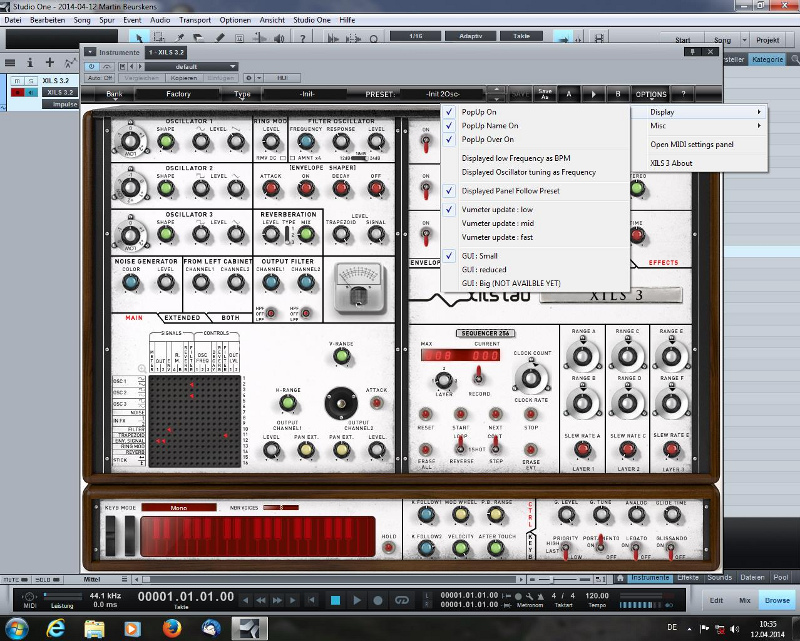Open the Type dropdown in XILS header
This screenshot has width=800, height=641.
pos(242,94)
